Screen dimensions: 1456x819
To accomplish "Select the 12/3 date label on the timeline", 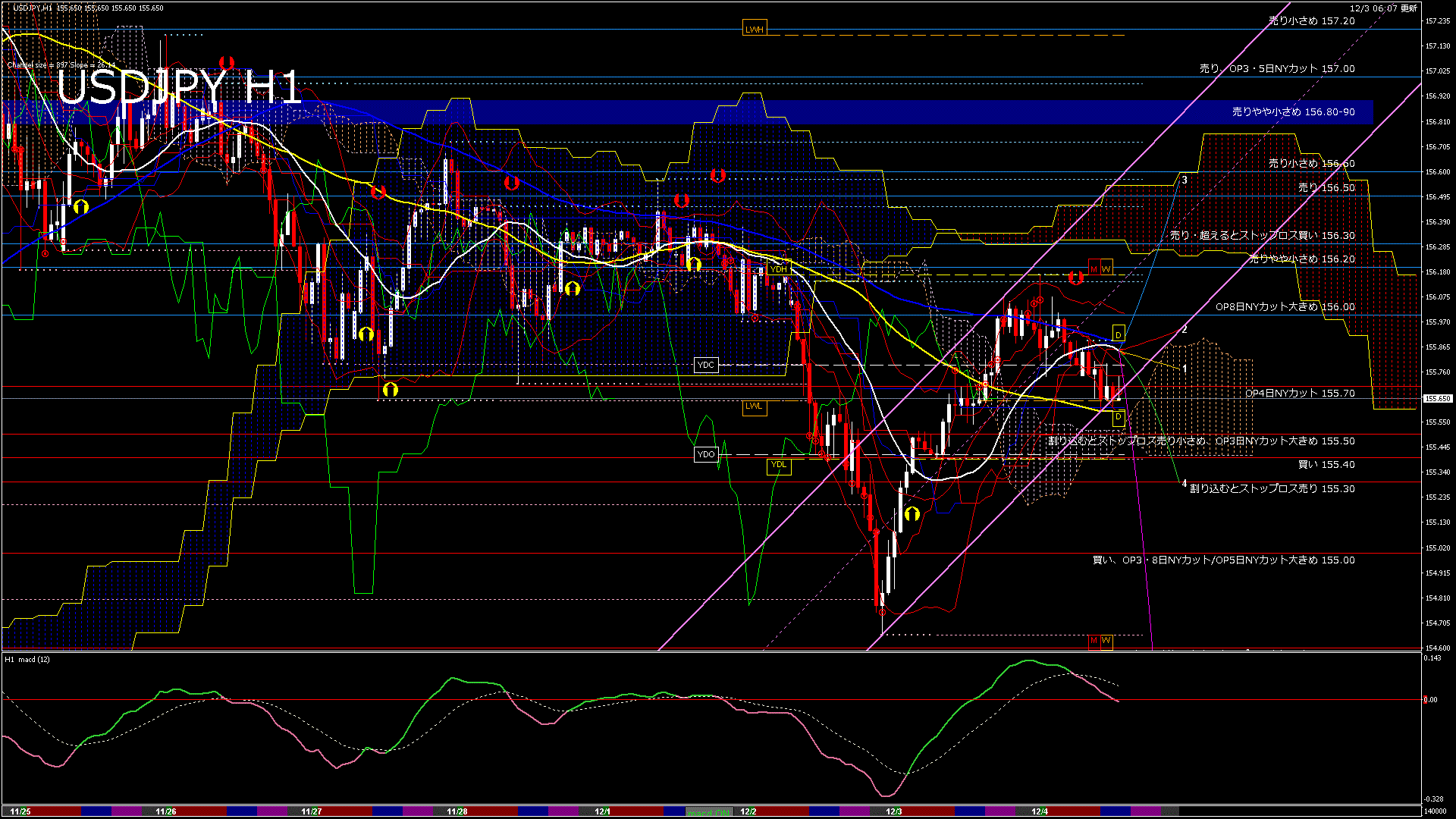I will [x=895, y=811].
